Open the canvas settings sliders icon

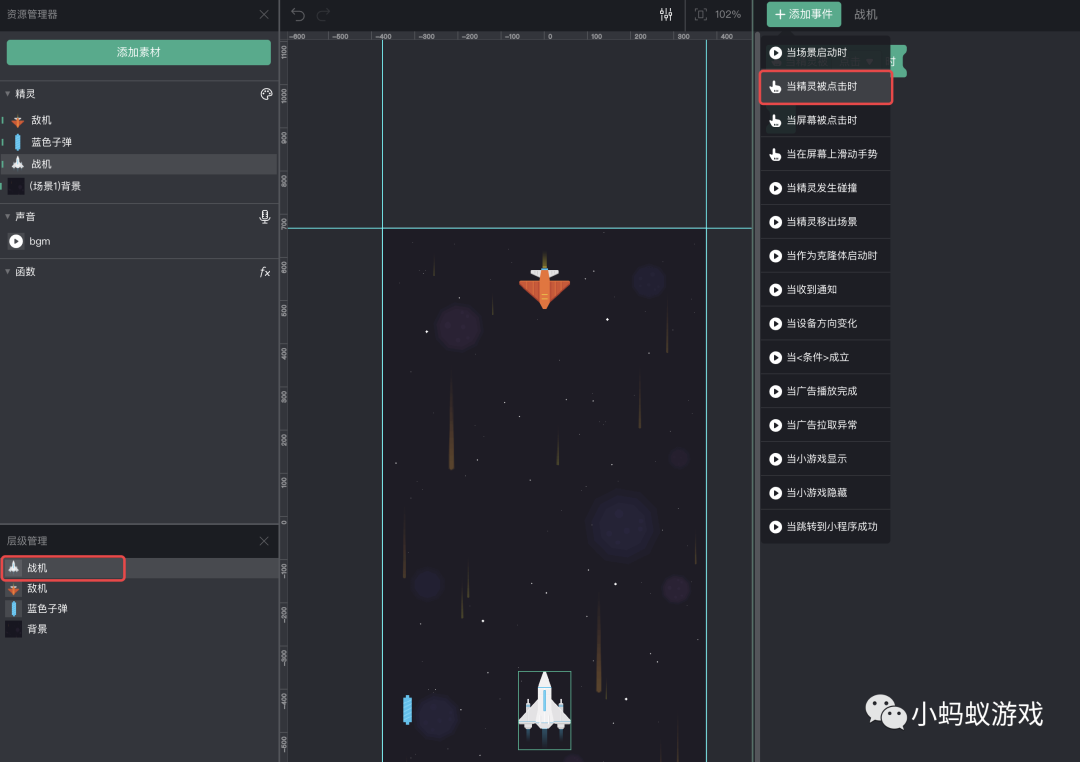coord(665,14)
